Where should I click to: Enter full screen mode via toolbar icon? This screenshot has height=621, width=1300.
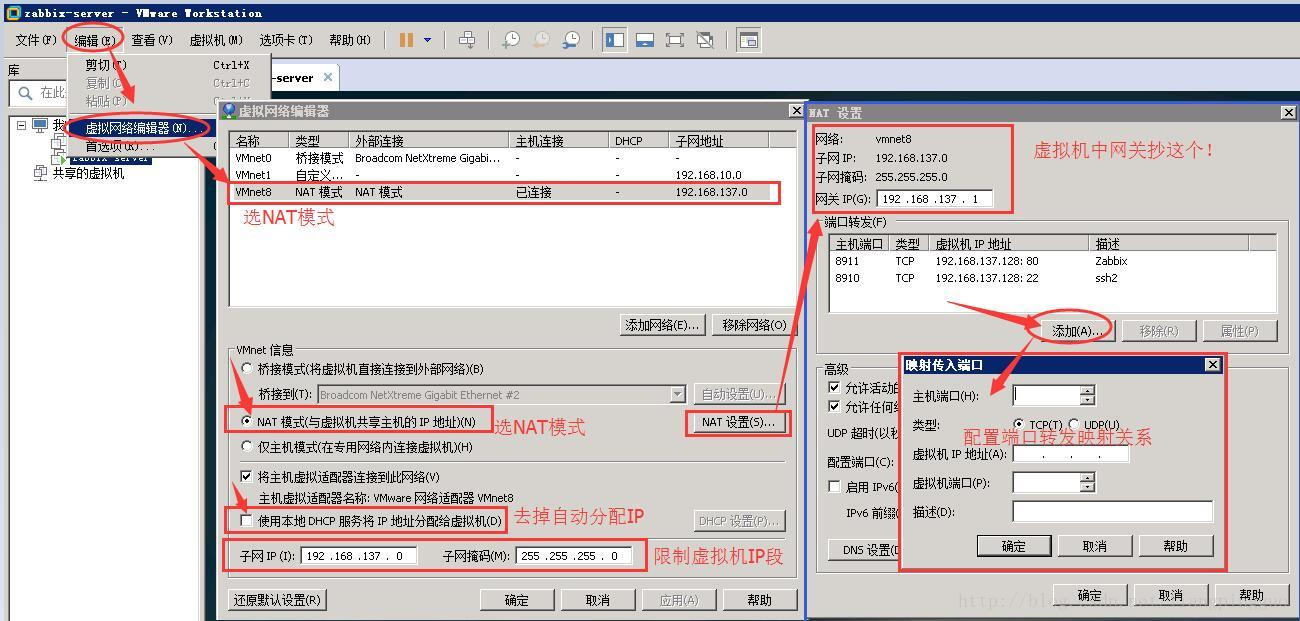click(x=675, y=40)
